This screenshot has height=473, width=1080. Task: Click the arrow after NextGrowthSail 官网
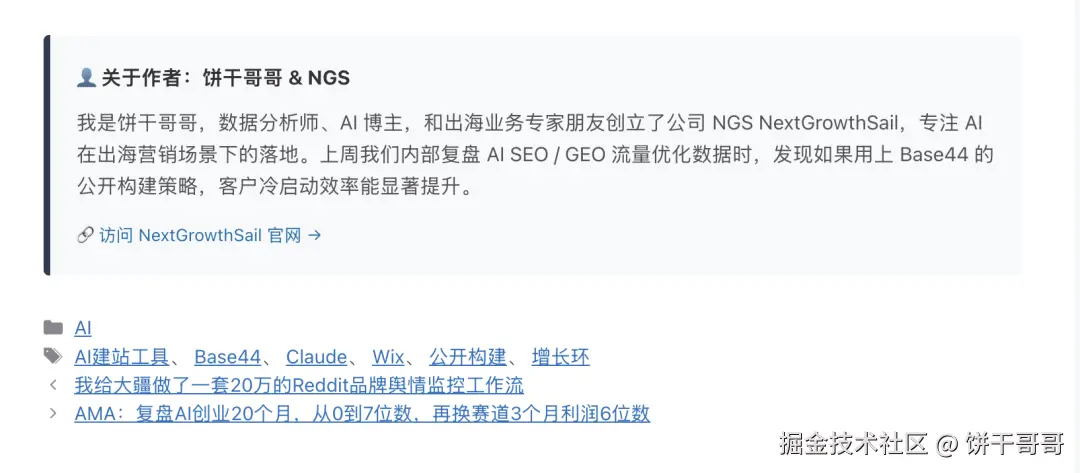tap(315, 236)
